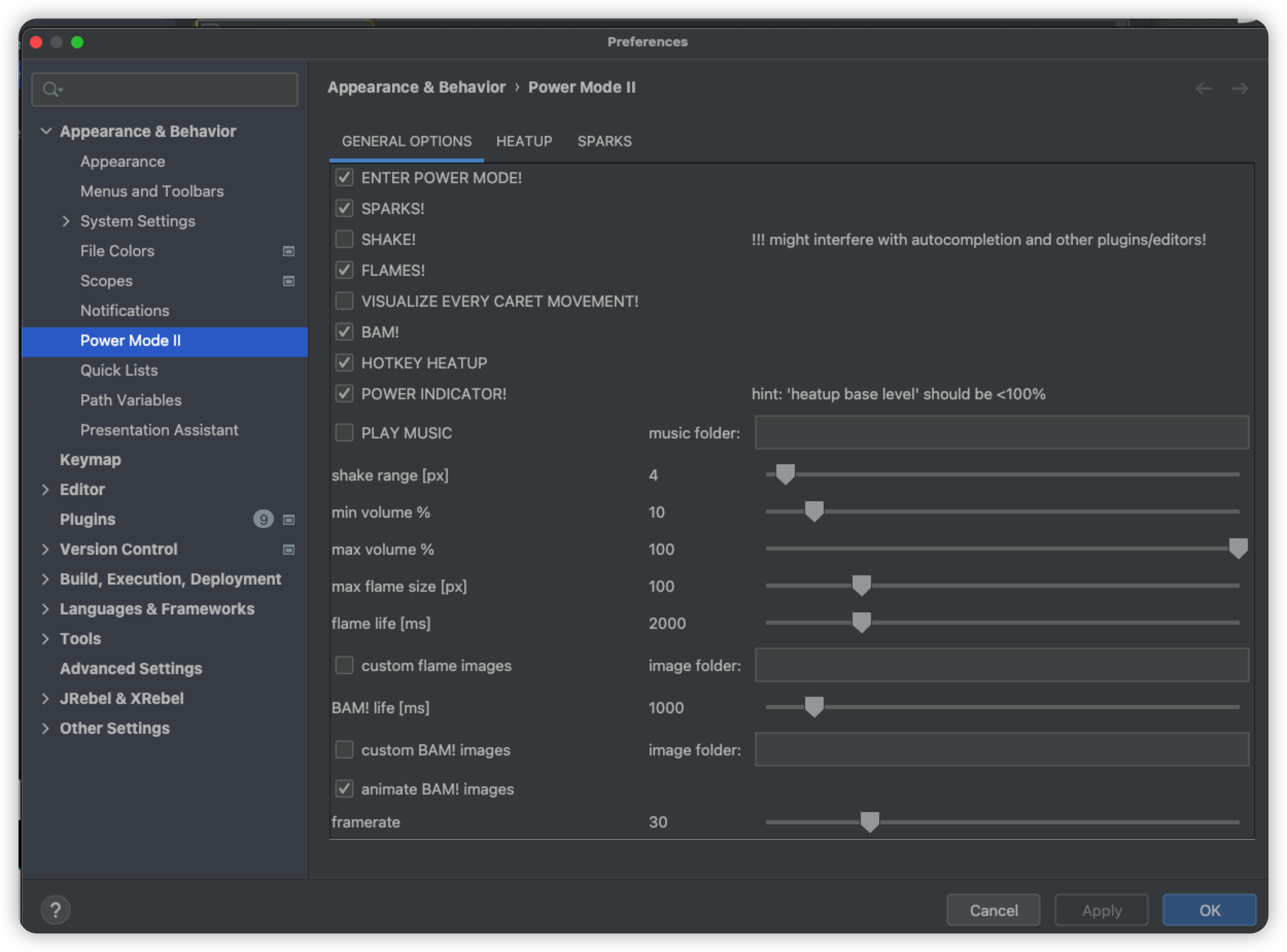Focus the settings search field
Image resolution: width=1287 pixels, height=952 pixels.
tap(165, 90)
